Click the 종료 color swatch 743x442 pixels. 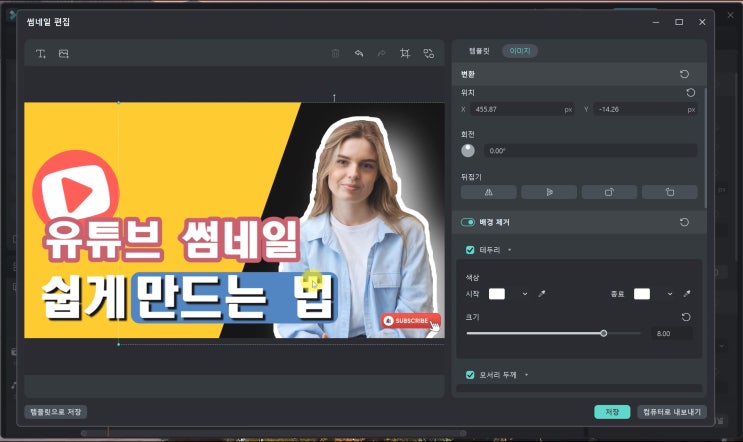click(642, 294)
